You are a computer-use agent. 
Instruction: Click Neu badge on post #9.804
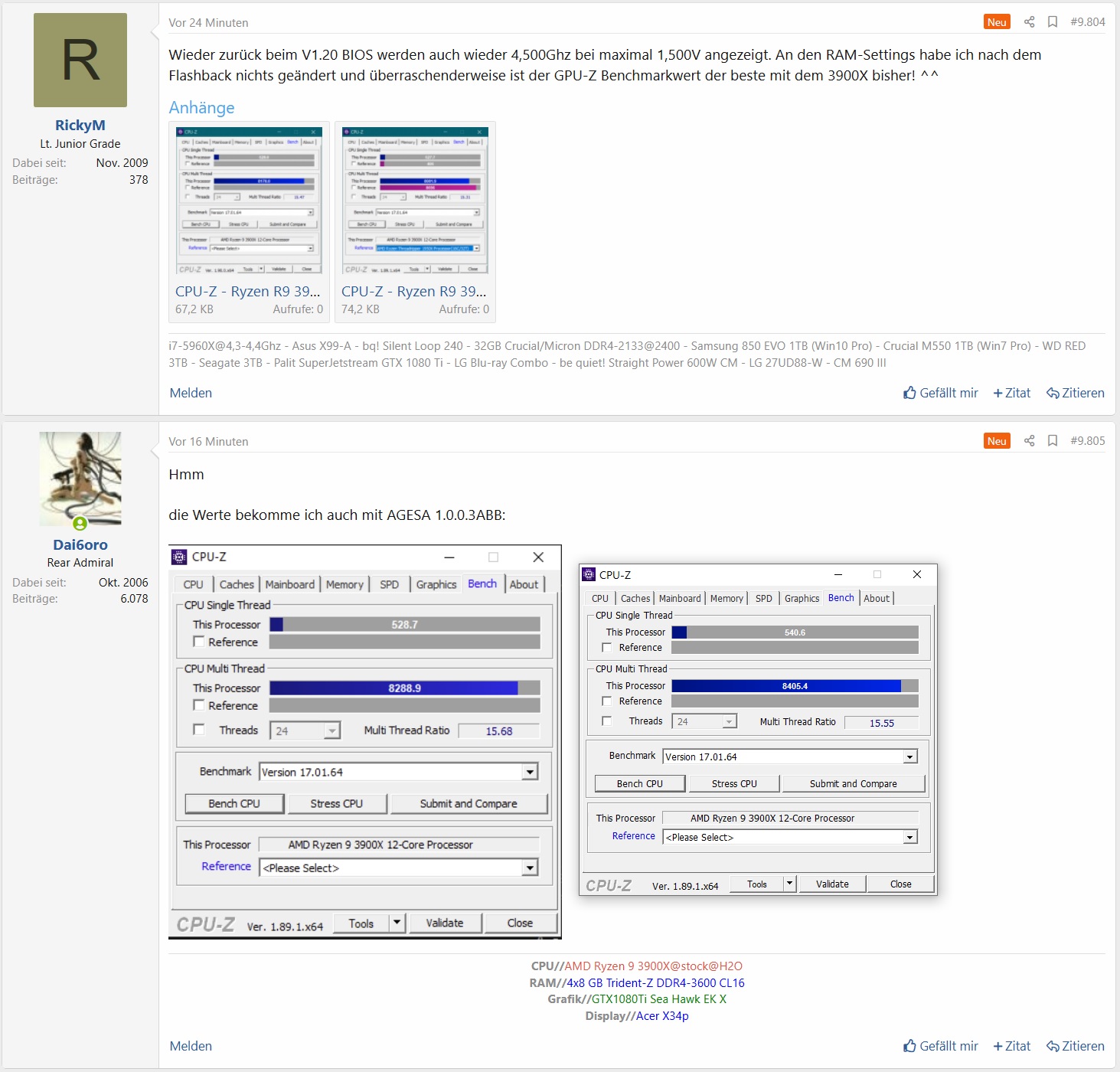pyautogui.click(x=997, y=22)
